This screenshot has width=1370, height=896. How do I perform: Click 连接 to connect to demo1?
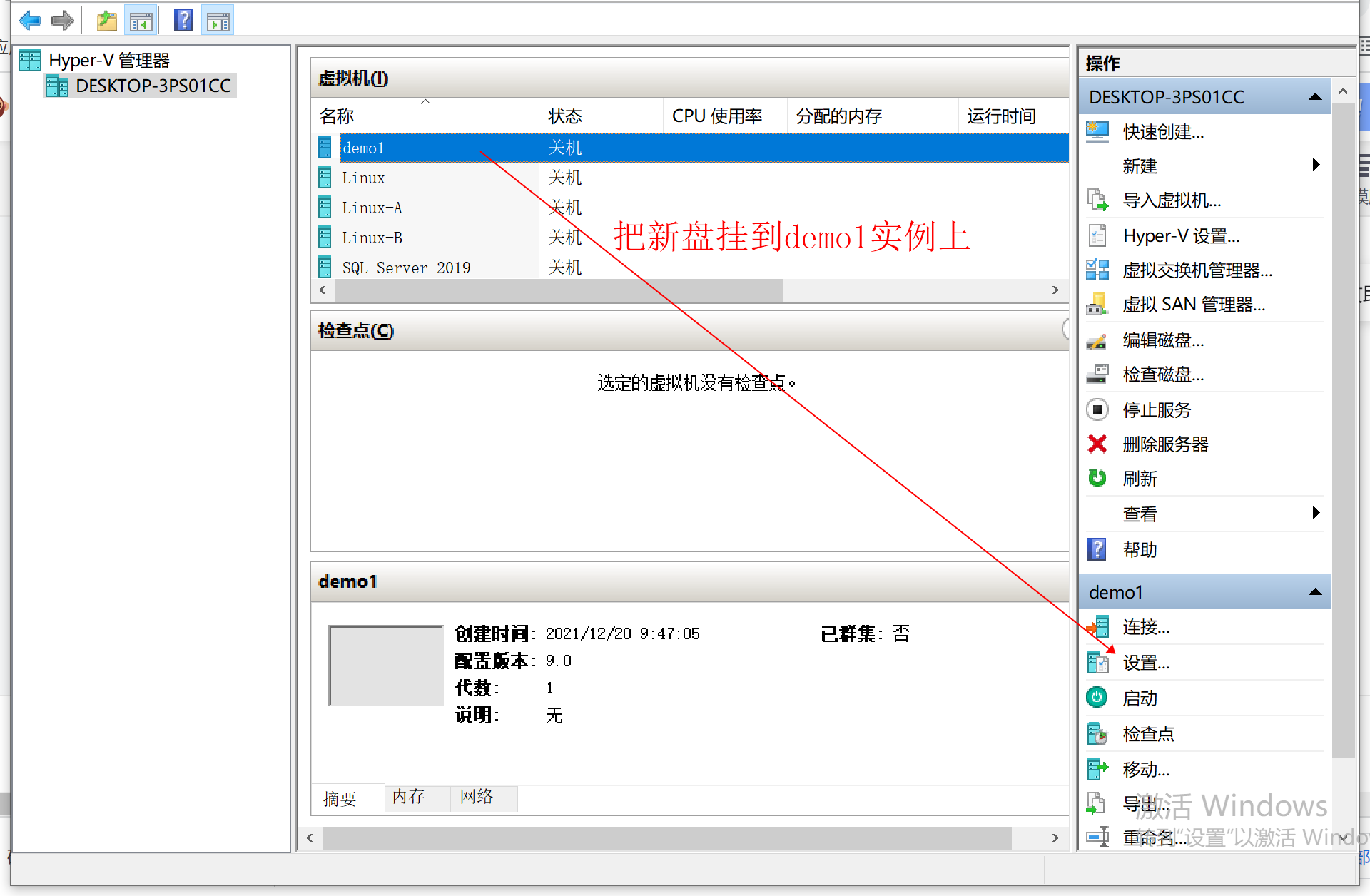pos(1145,627)
